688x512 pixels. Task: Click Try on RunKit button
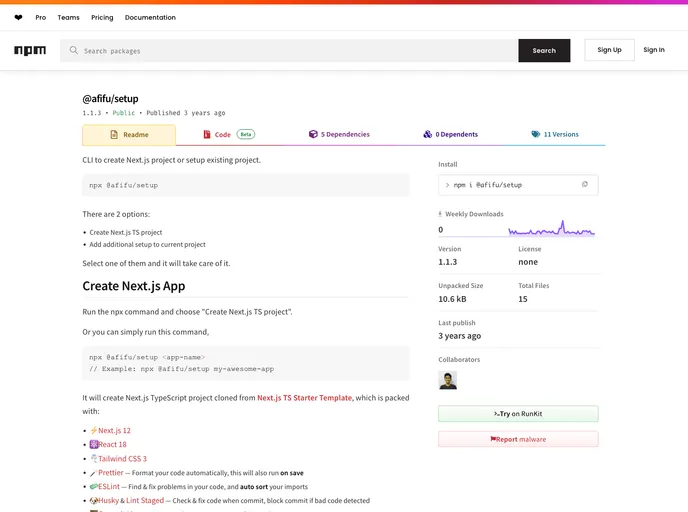pyautogui.click(x=518, y=414)
